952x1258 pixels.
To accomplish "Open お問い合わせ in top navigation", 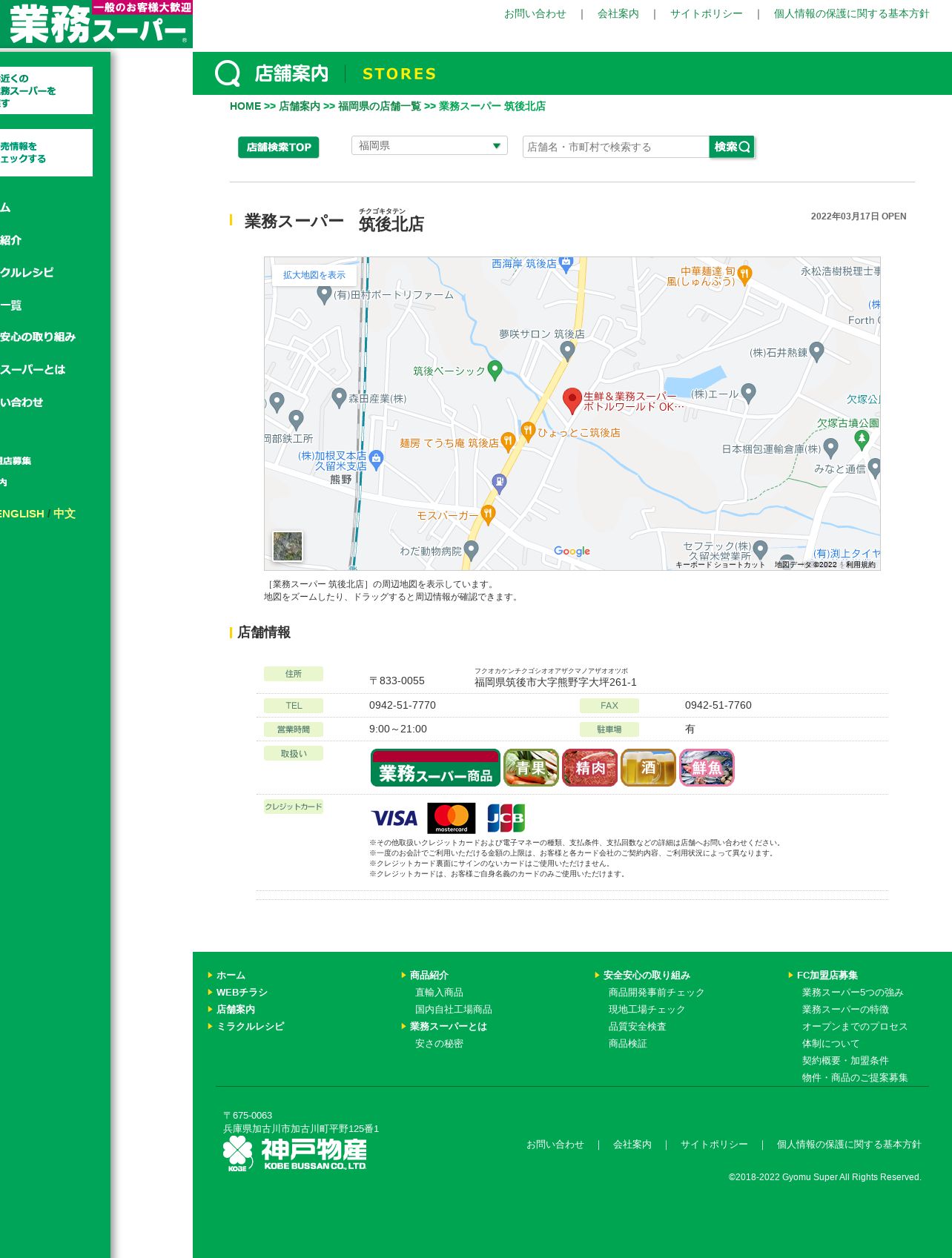I will pyautogui.click(x=535, y=14).
